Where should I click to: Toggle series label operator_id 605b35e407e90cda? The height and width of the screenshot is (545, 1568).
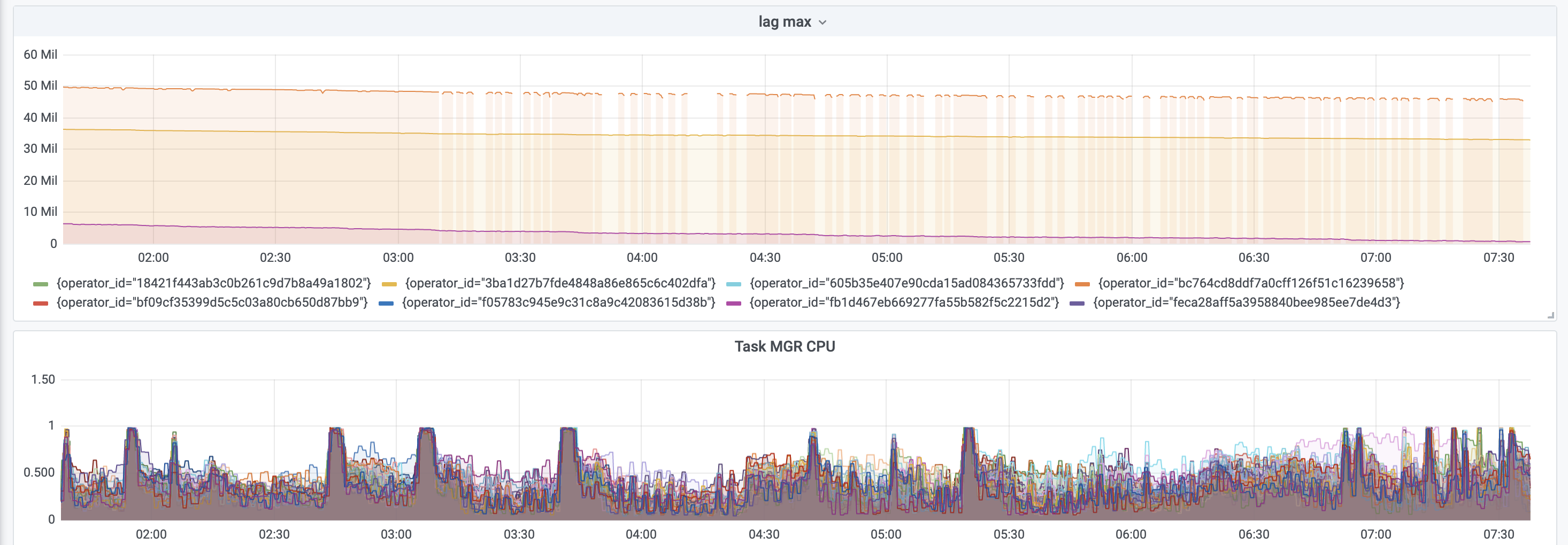coord(906,283)
